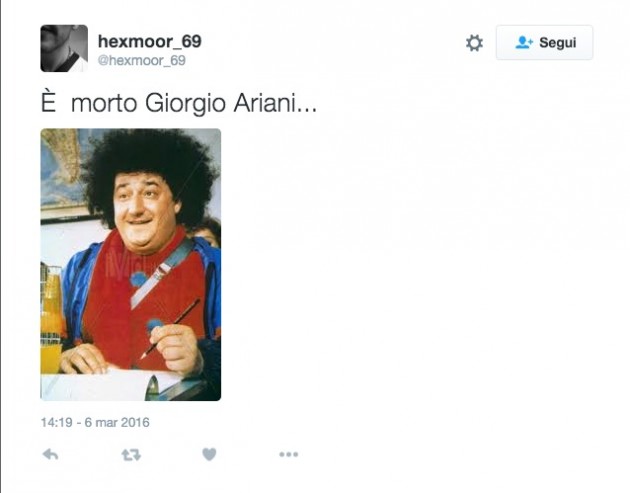Click the 'Segui' text label
This screenshot has width=630, height=493.
[558, 43]
